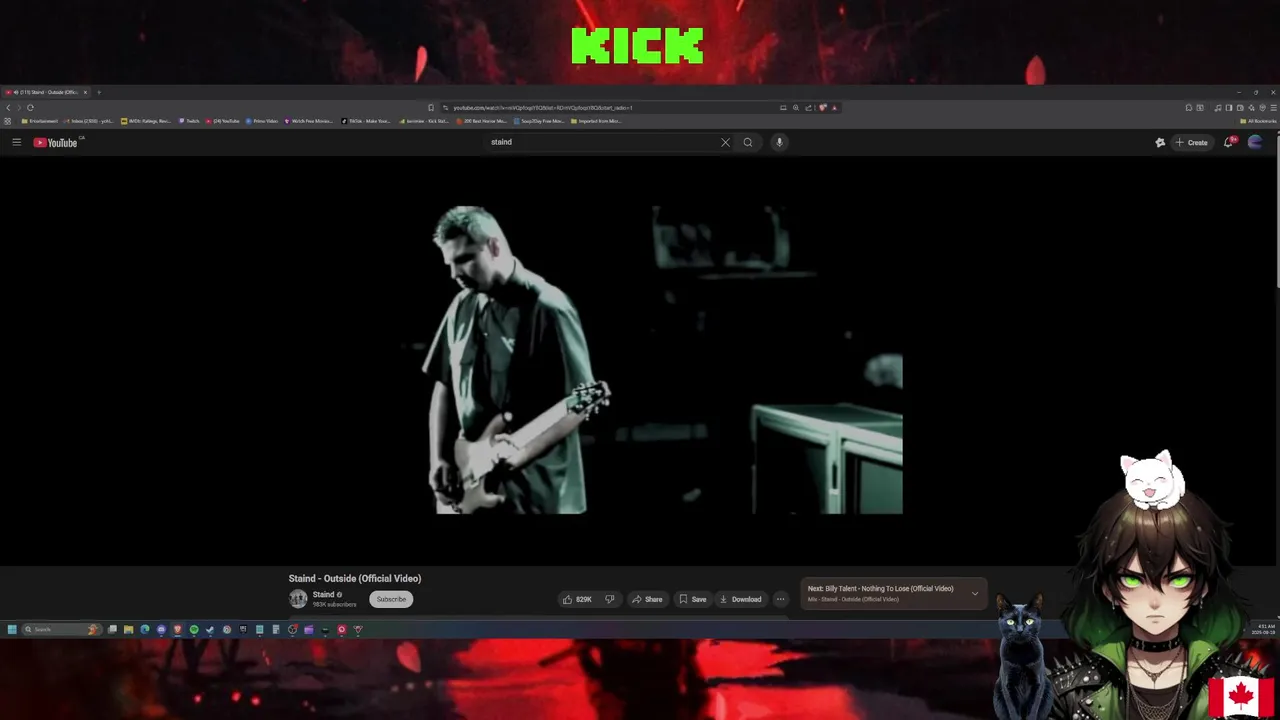1280x720 pixels.
Task: Click the zoom magnifier in address bar
Action: pos(796,107)
